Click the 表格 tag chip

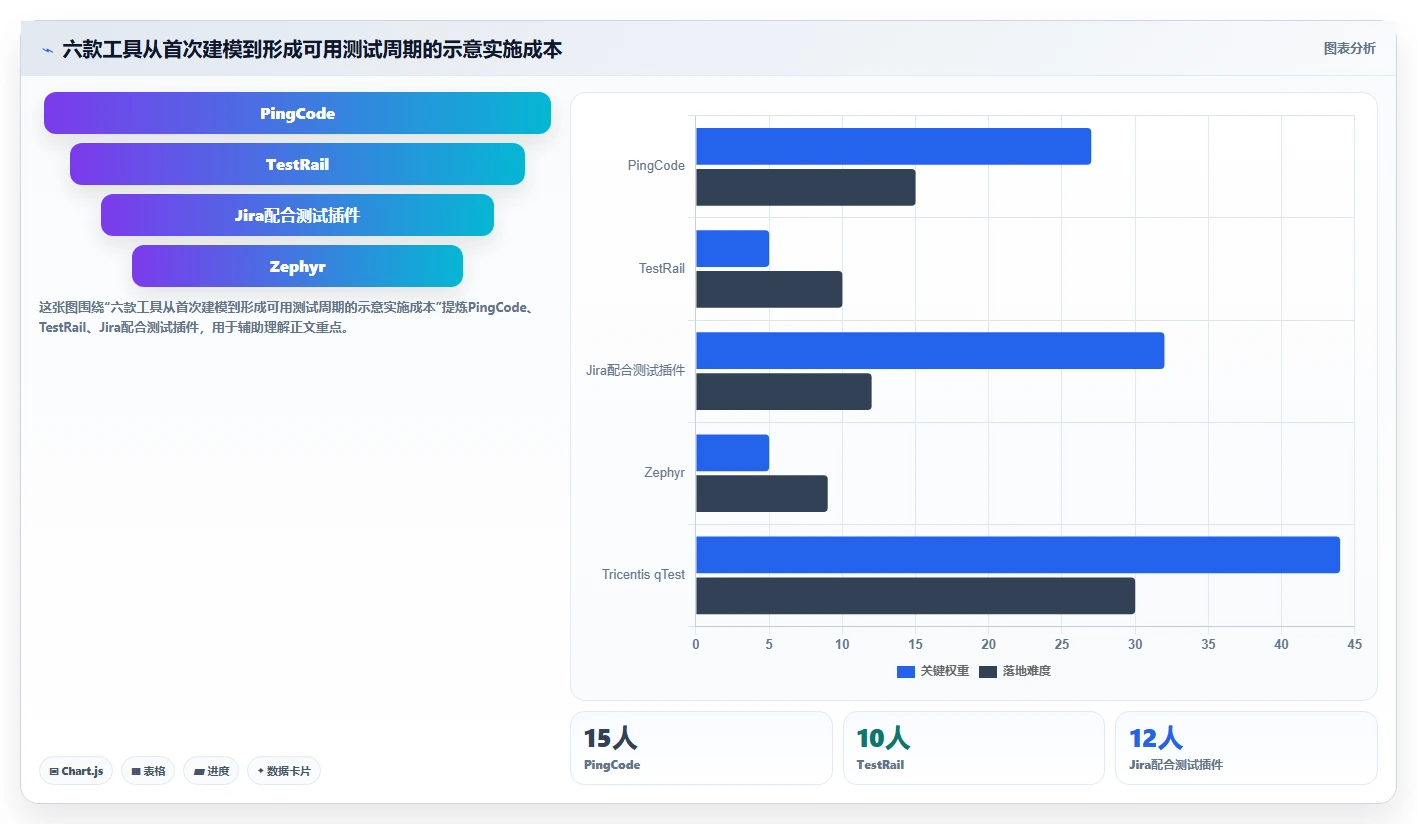(x=148, y=771)
